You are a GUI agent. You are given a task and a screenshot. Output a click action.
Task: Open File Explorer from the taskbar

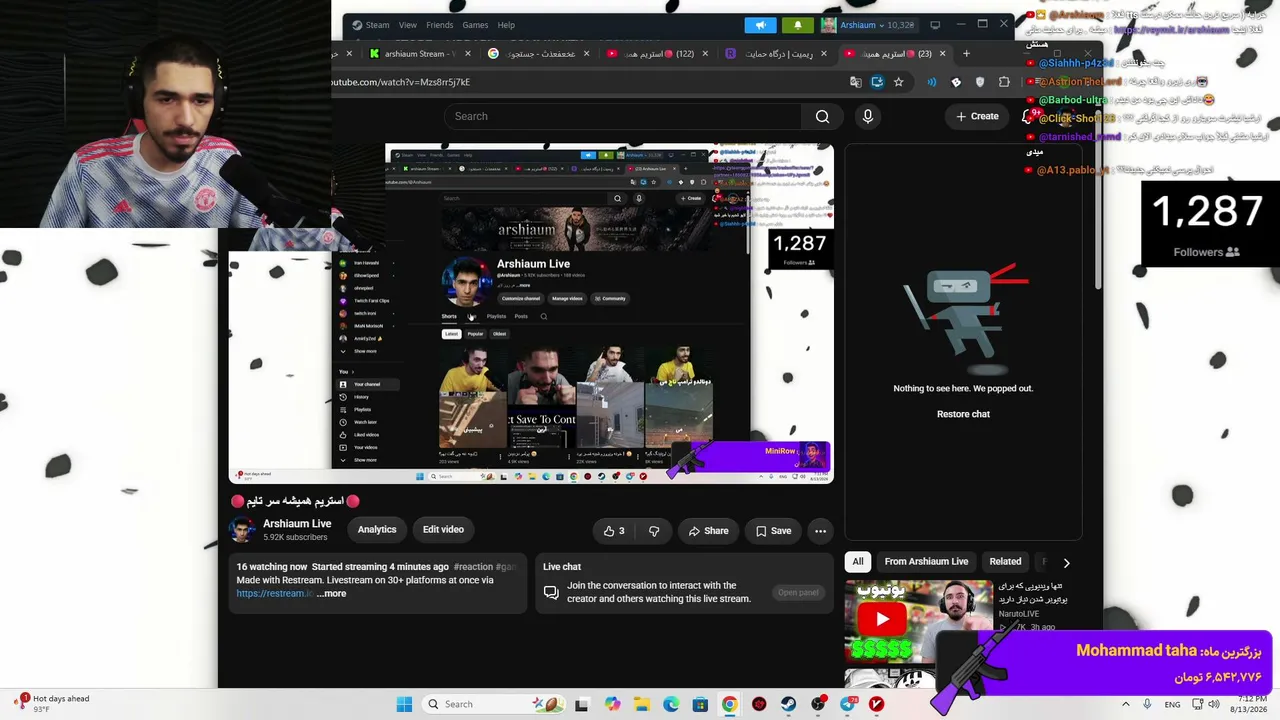coord(641,704)
